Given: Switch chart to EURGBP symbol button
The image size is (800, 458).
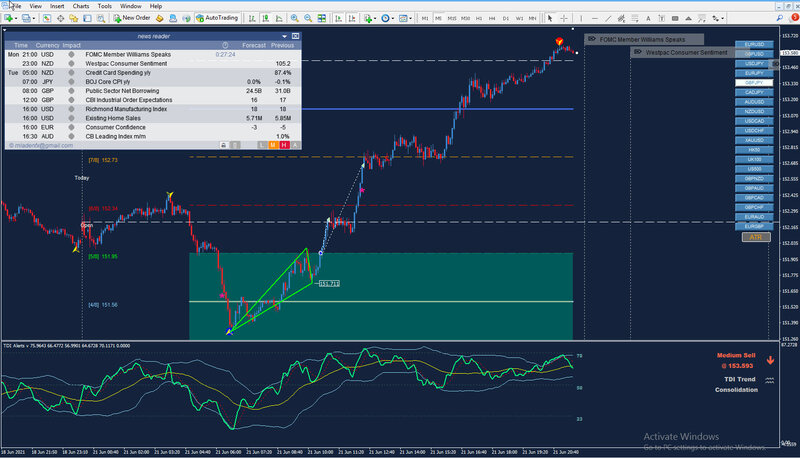Looking at the screenshot, I should [754, 226].
